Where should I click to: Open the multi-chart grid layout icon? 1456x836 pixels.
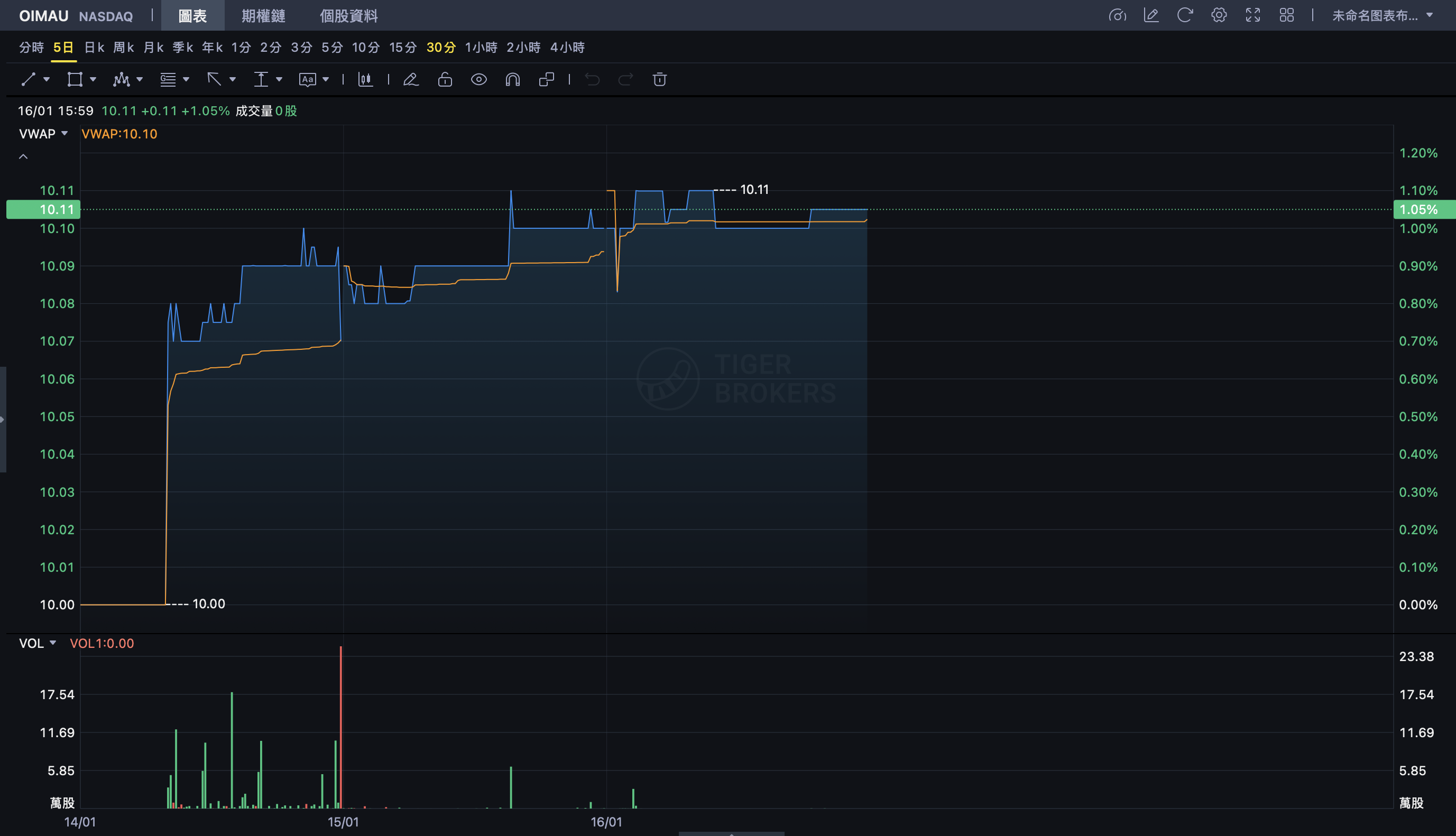coord(1287,15)
